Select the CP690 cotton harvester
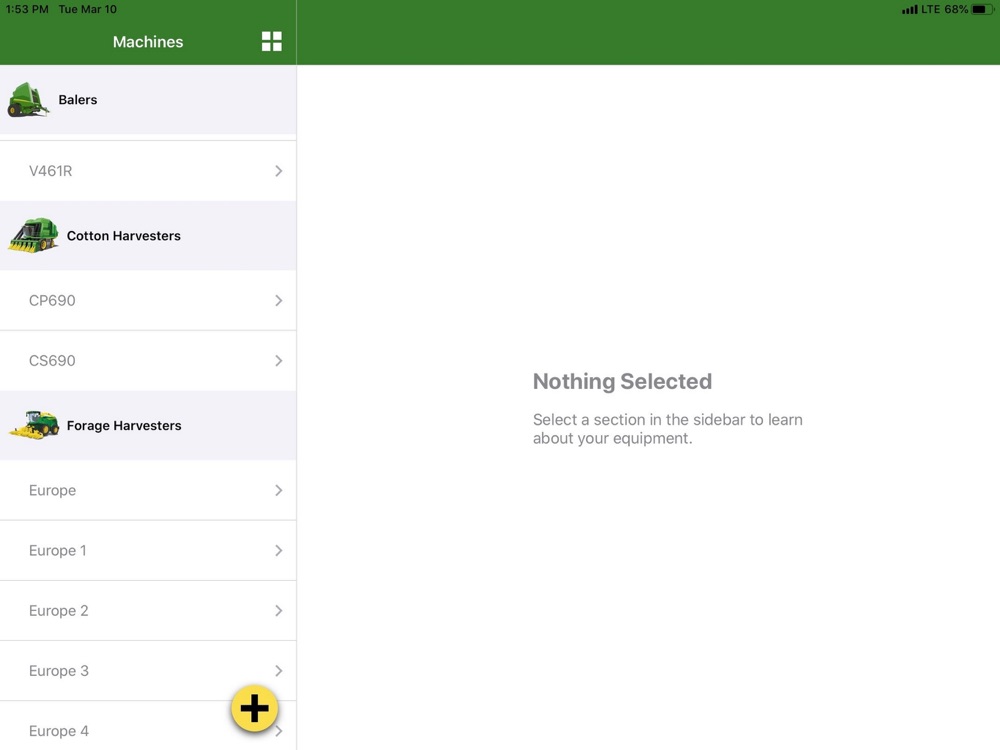The width and height of the screenshot is (1000, 750). tap(52, 300)
